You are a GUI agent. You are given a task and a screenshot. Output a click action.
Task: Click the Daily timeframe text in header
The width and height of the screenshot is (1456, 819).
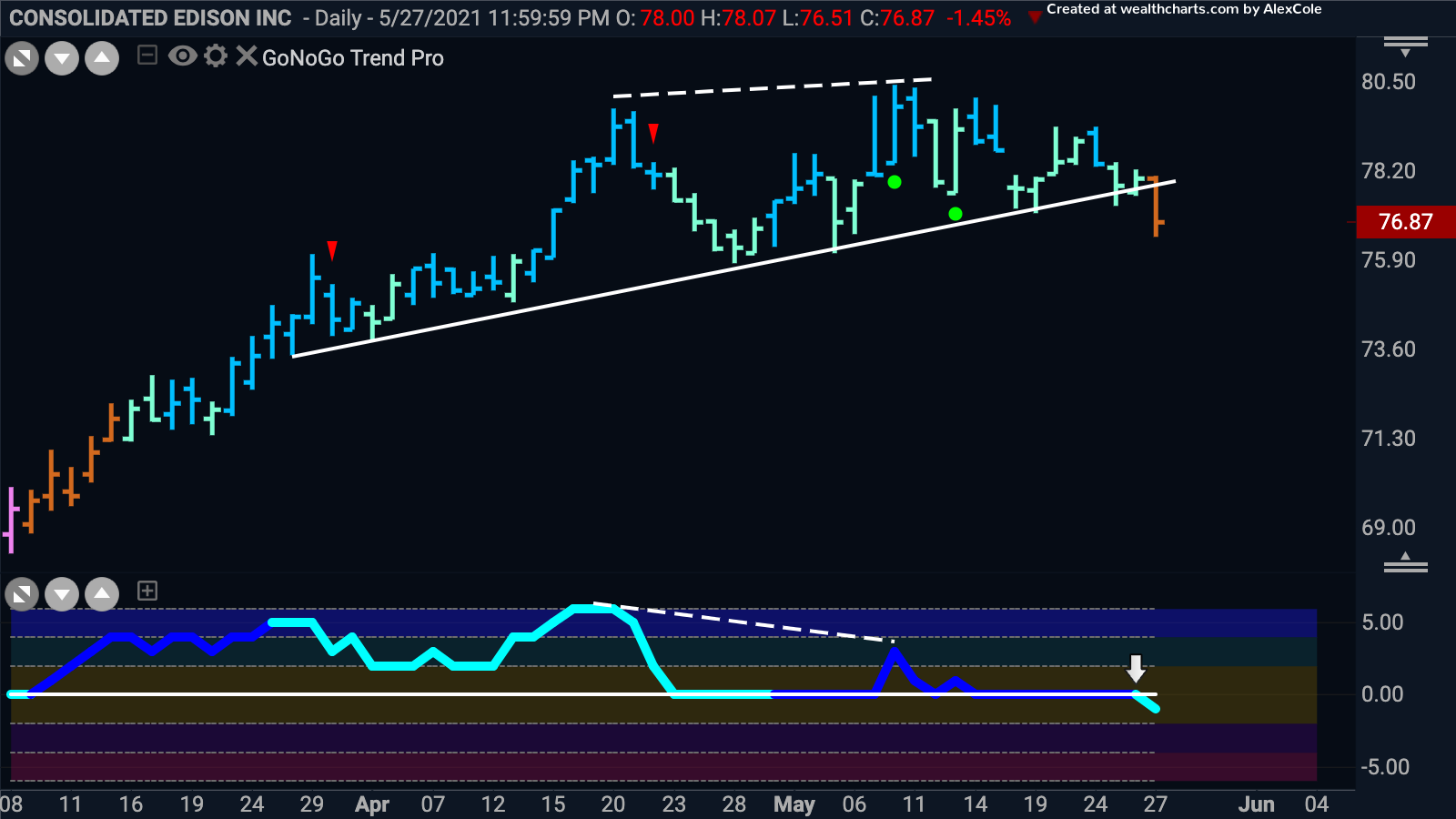(339, 18)
